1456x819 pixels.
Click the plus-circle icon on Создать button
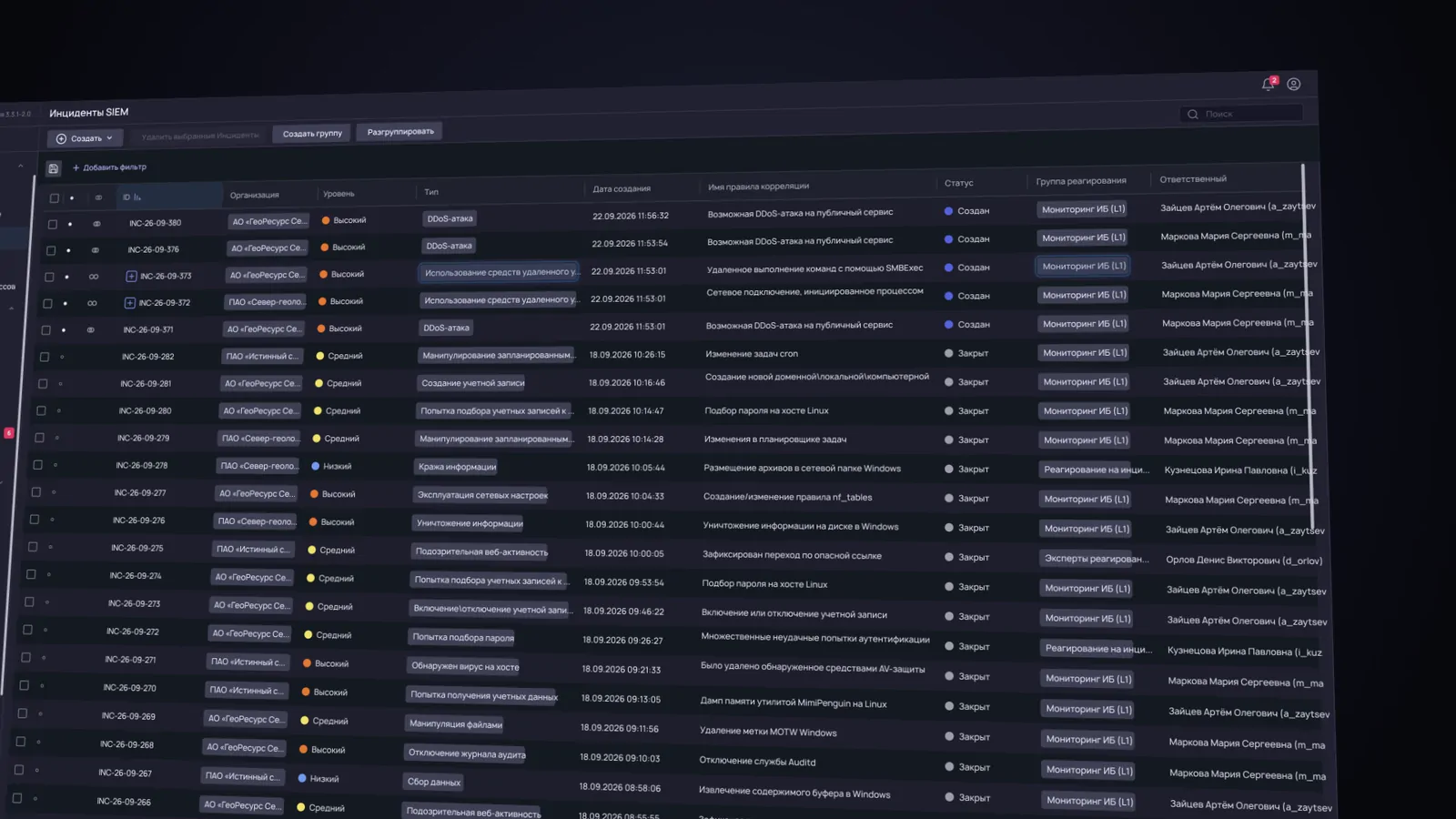pos(62,139)
